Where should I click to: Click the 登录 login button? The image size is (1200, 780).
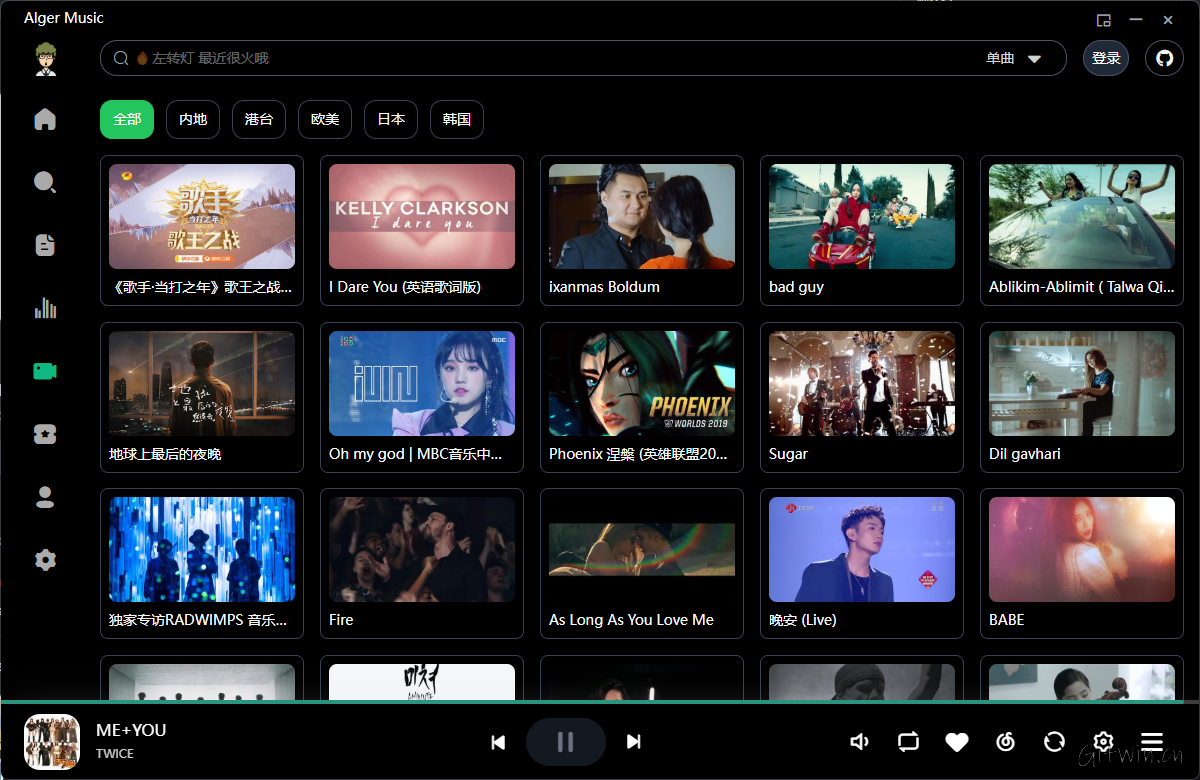click(1106, 58)
